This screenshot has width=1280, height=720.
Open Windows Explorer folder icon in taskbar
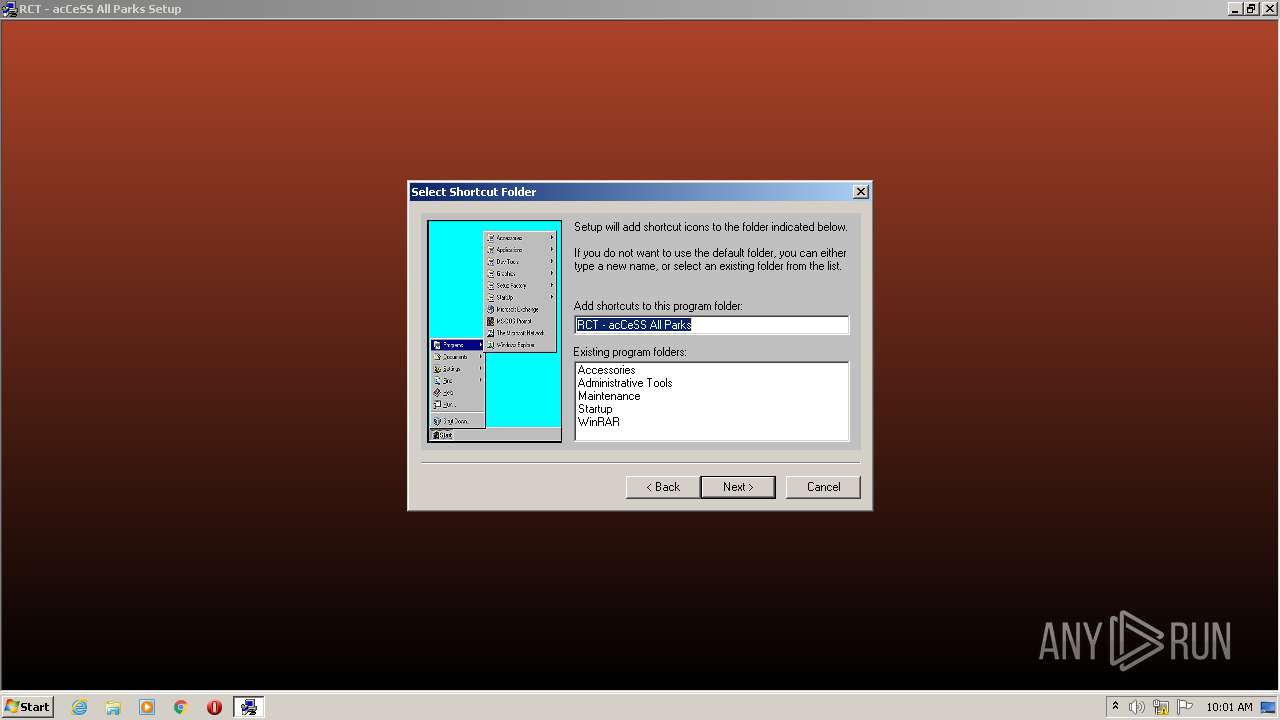(113, 707)
